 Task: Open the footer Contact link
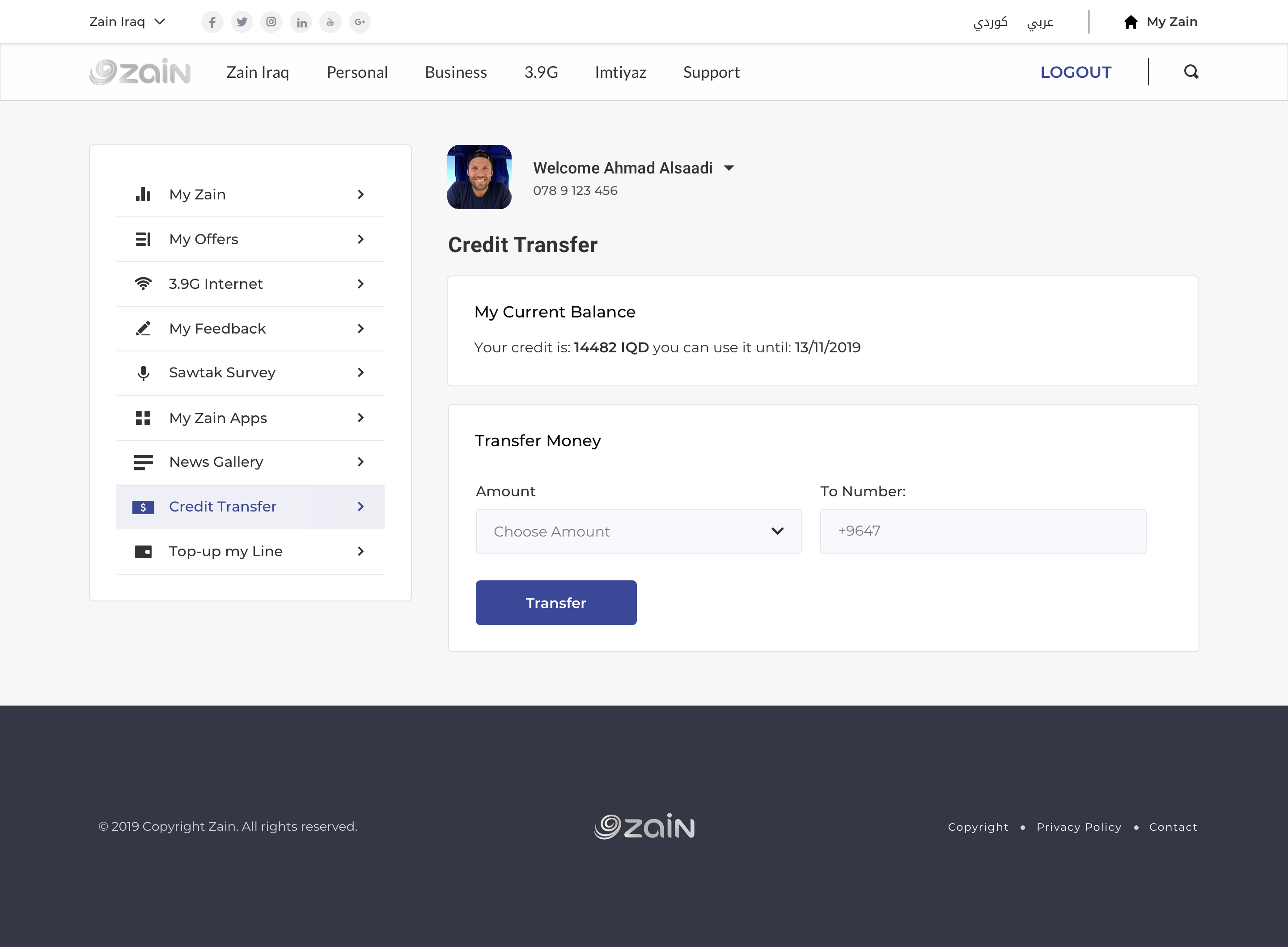pos(1174,827)
